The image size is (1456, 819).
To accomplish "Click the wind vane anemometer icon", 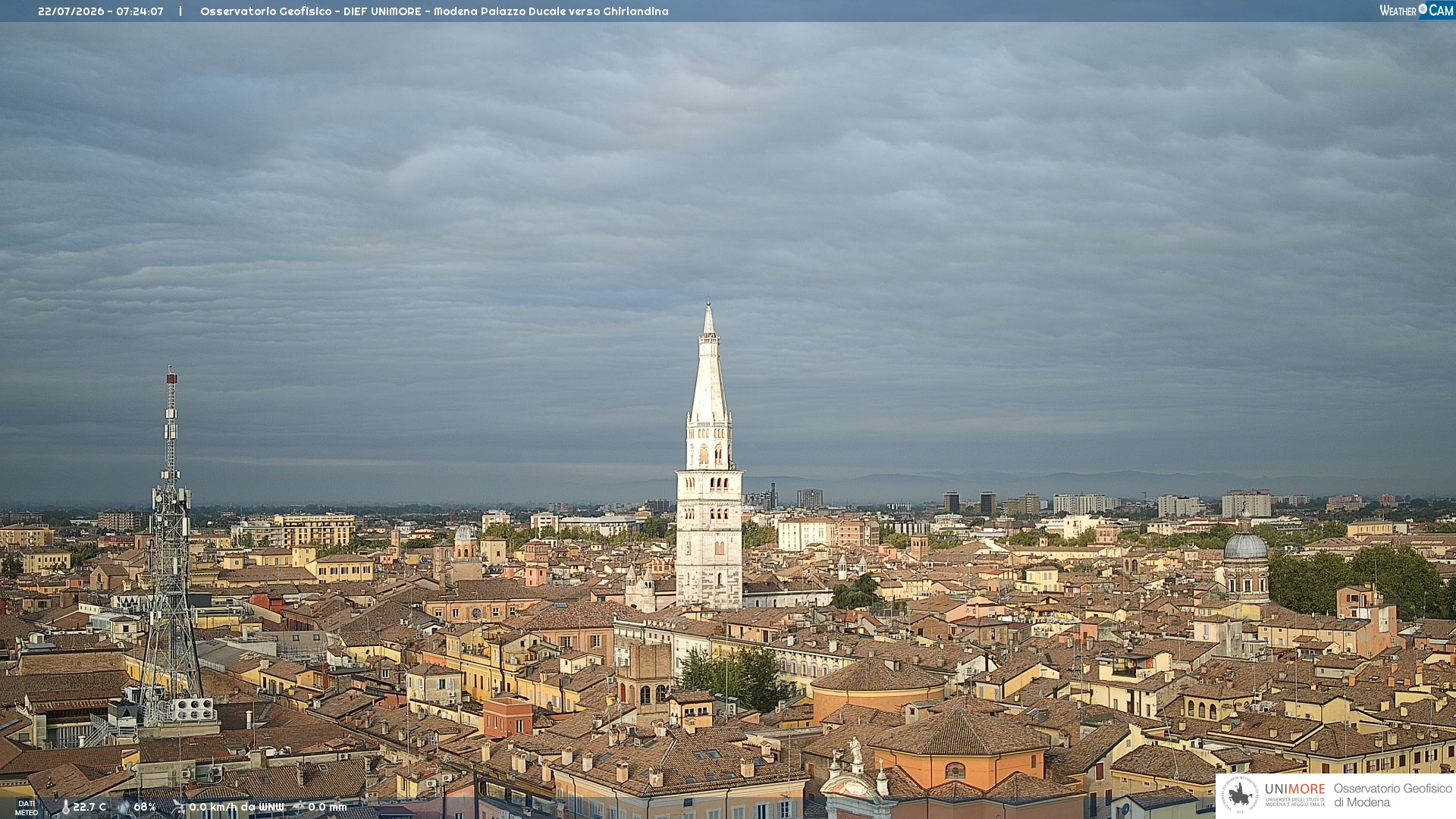I will click(178, 807).
